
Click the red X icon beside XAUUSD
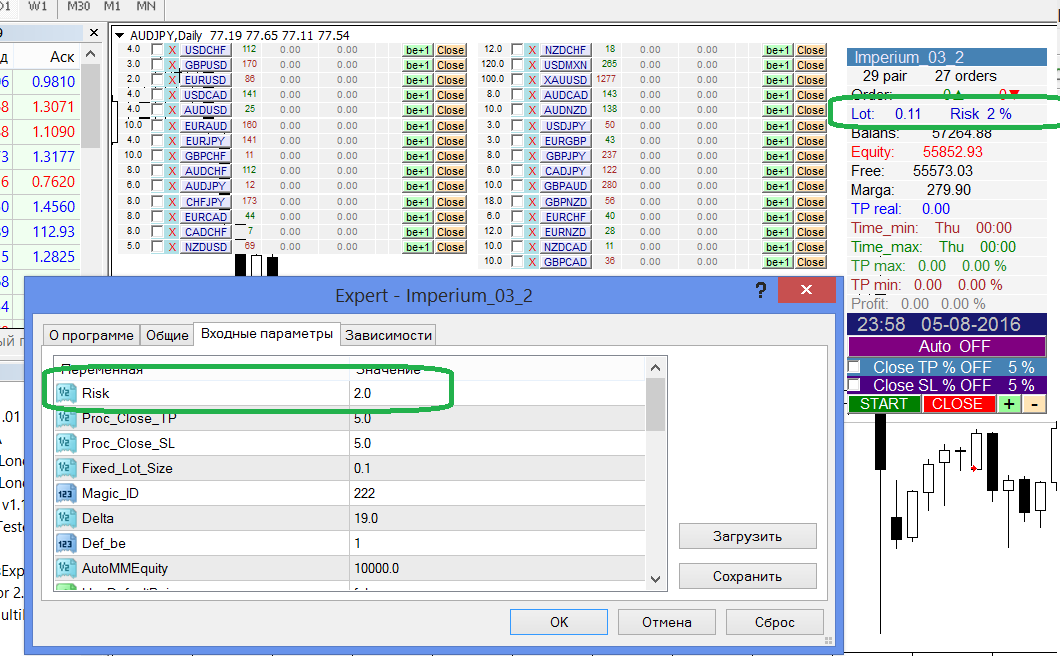click(533, 80)
